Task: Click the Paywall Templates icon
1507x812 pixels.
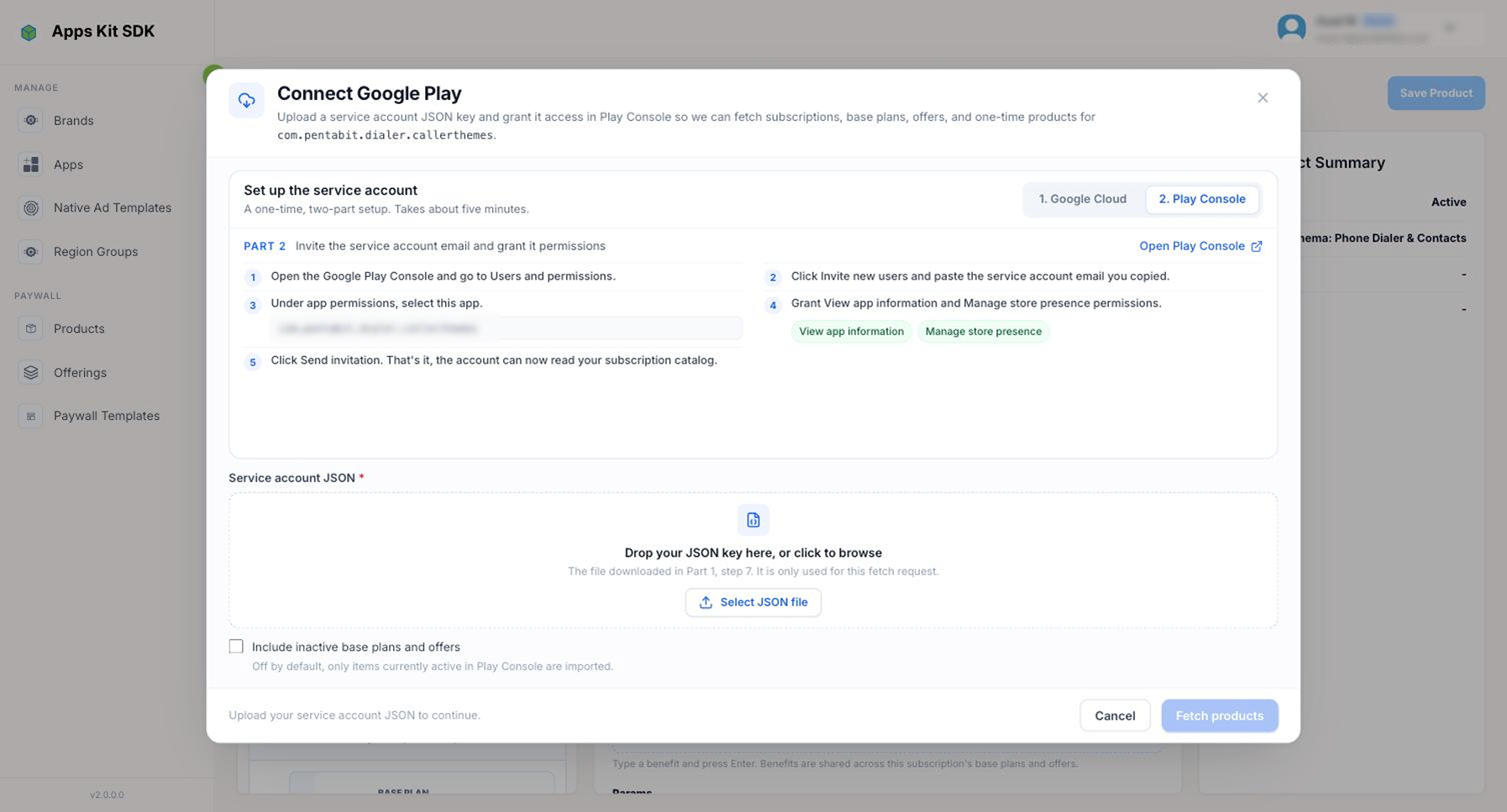Action: coord(31,416)
